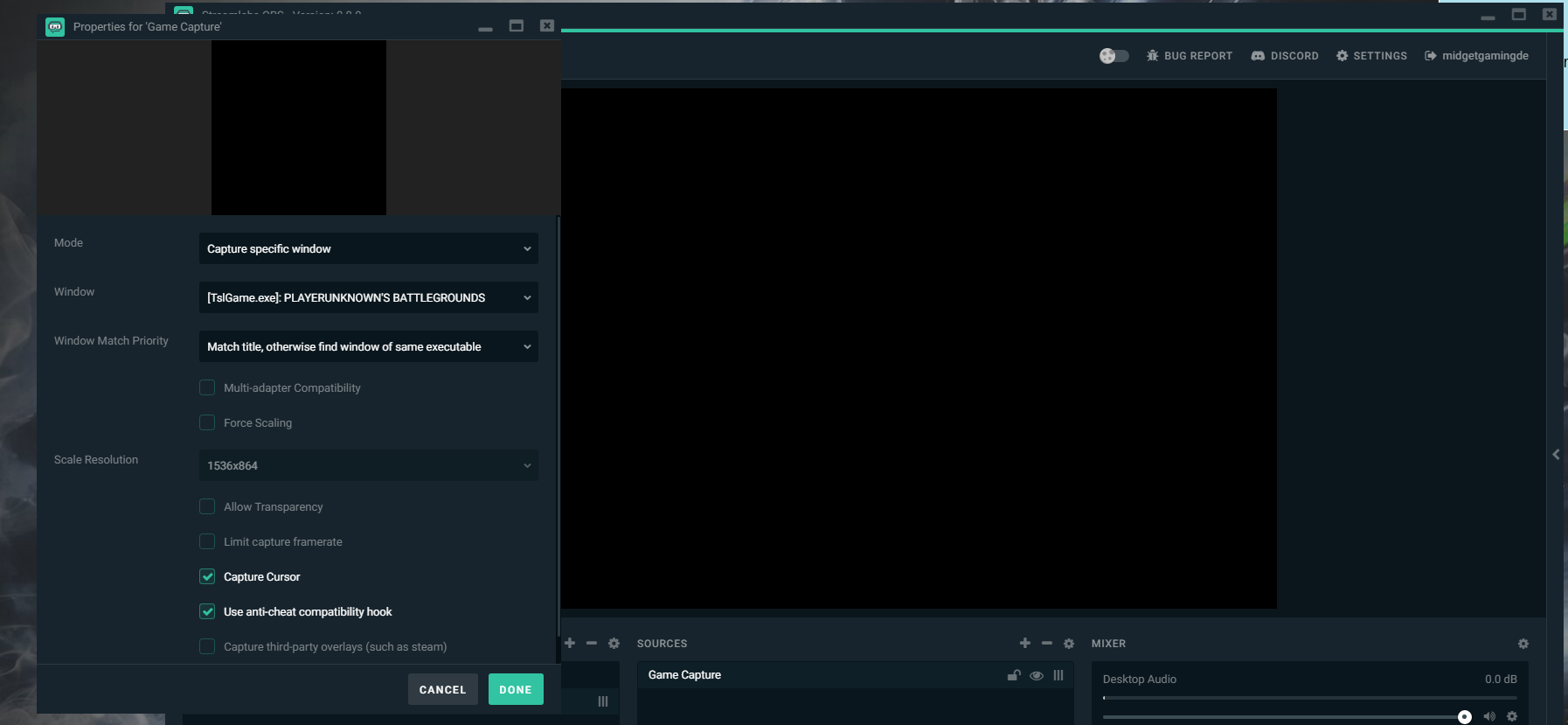1568x725 pixels.
Task: Open the Mode dropdown
Action: (x=368, y=248)
